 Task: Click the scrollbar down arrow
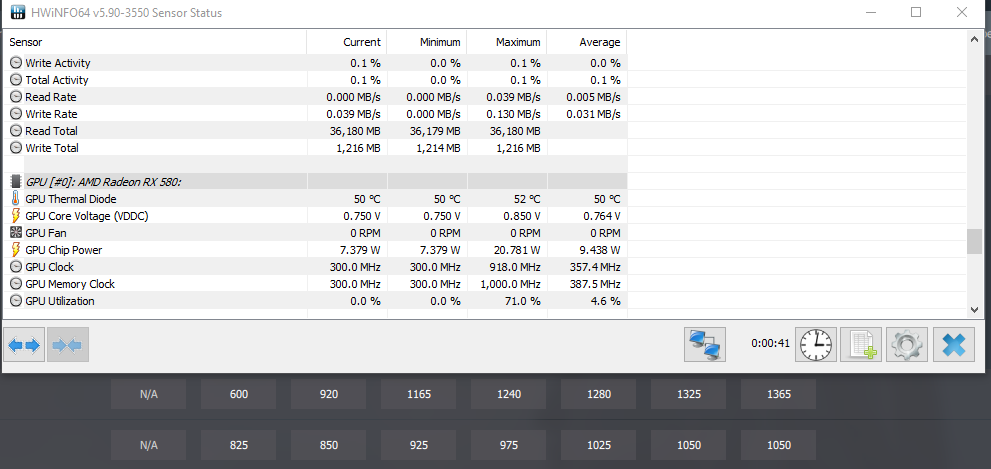click(975, 310)
